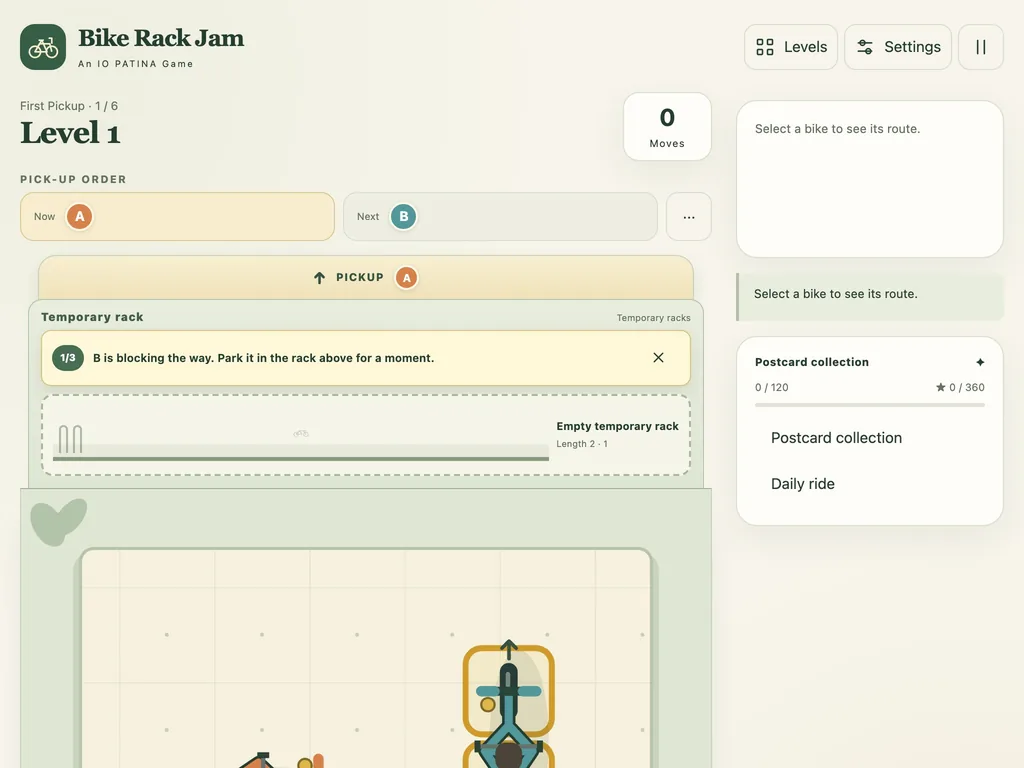Screen dimensions: 1024x768
Task: Click the up arrow beside PICKUP
Action: click(319, 278)
